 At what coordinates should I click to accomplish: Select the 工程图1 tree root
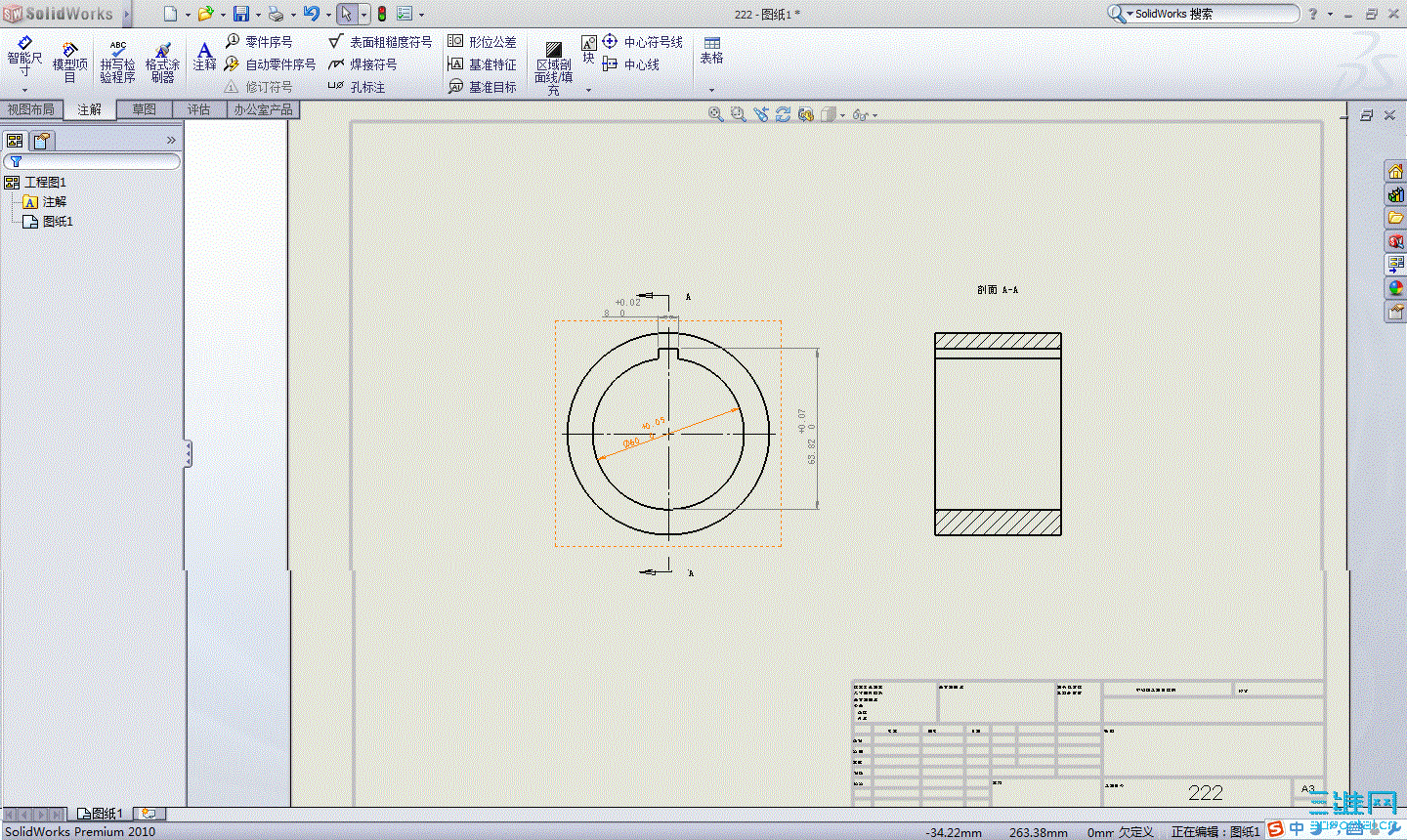coord(36,183)
